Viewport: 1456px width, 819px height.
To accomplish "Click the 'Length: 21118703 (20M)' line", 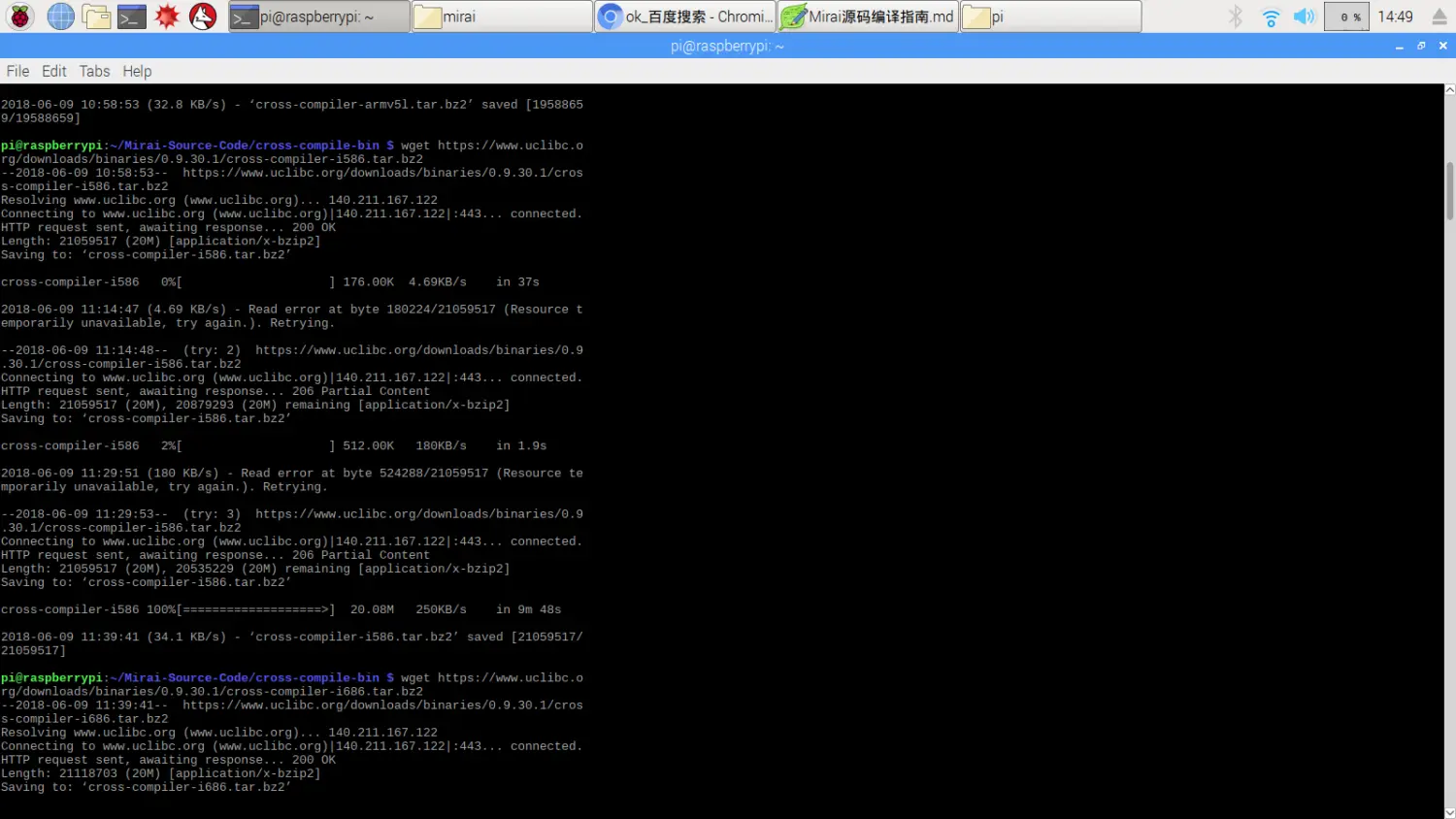I will (161, 773).
